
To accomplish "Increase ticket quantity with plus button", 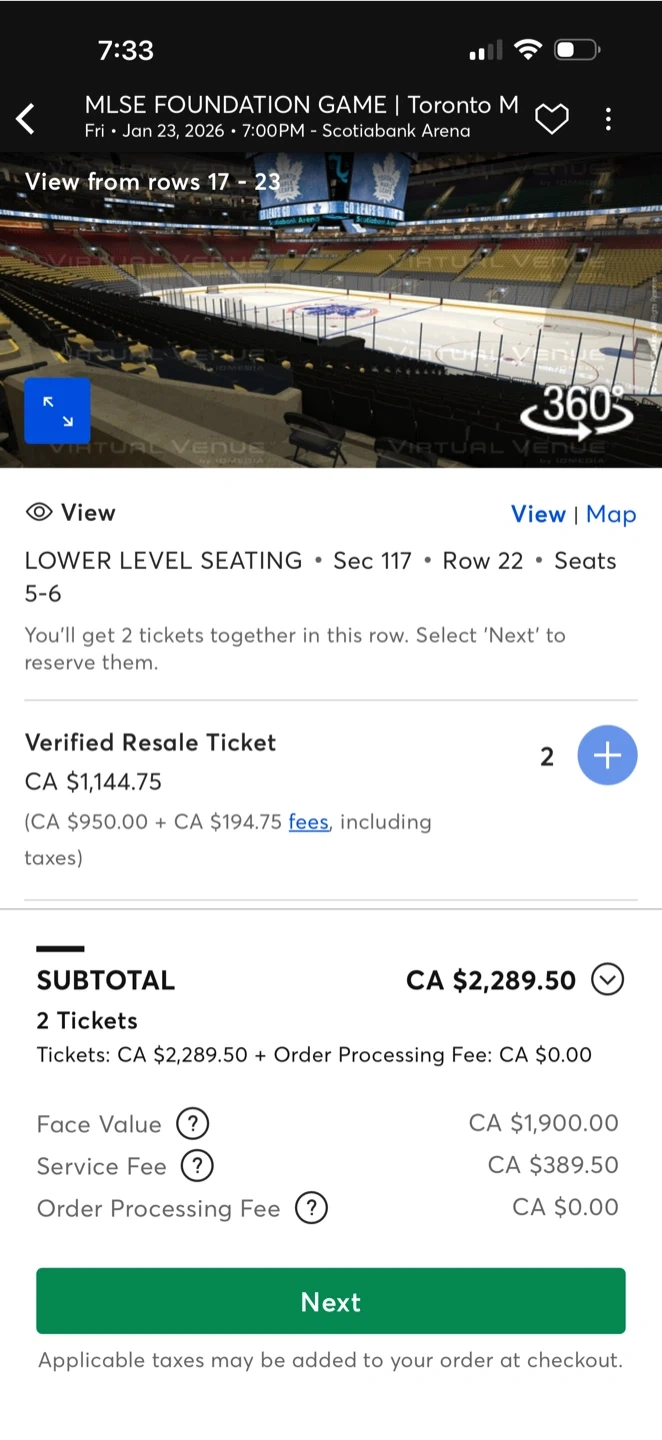I will pos(607,755).
